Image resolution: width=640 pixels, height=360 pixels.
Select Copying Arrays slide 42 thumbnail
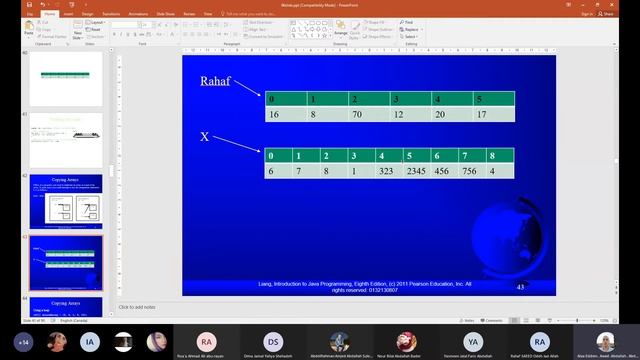click(66, 202)
